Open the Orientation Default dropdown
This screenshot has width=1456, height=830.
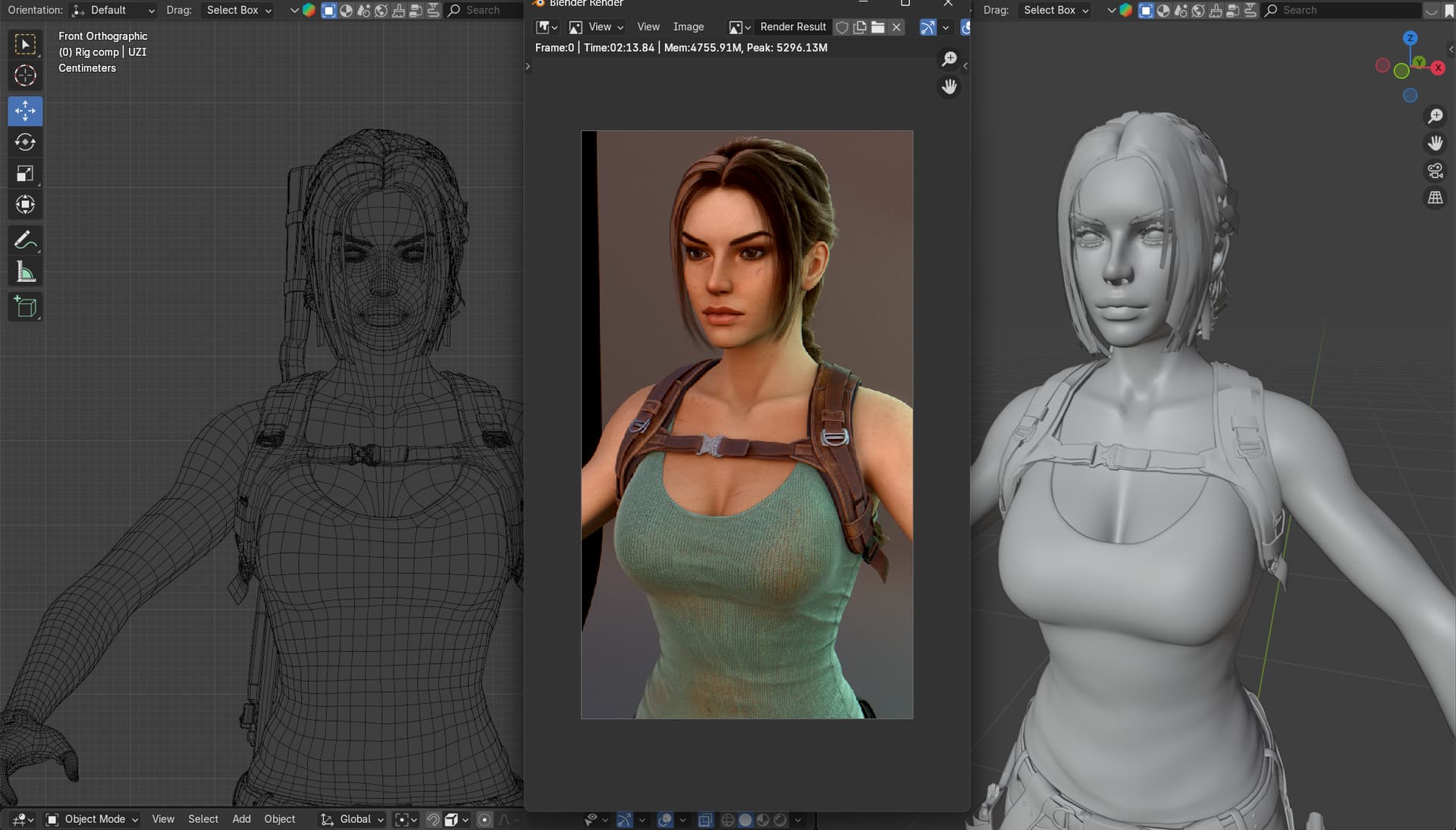pos(112,10)
